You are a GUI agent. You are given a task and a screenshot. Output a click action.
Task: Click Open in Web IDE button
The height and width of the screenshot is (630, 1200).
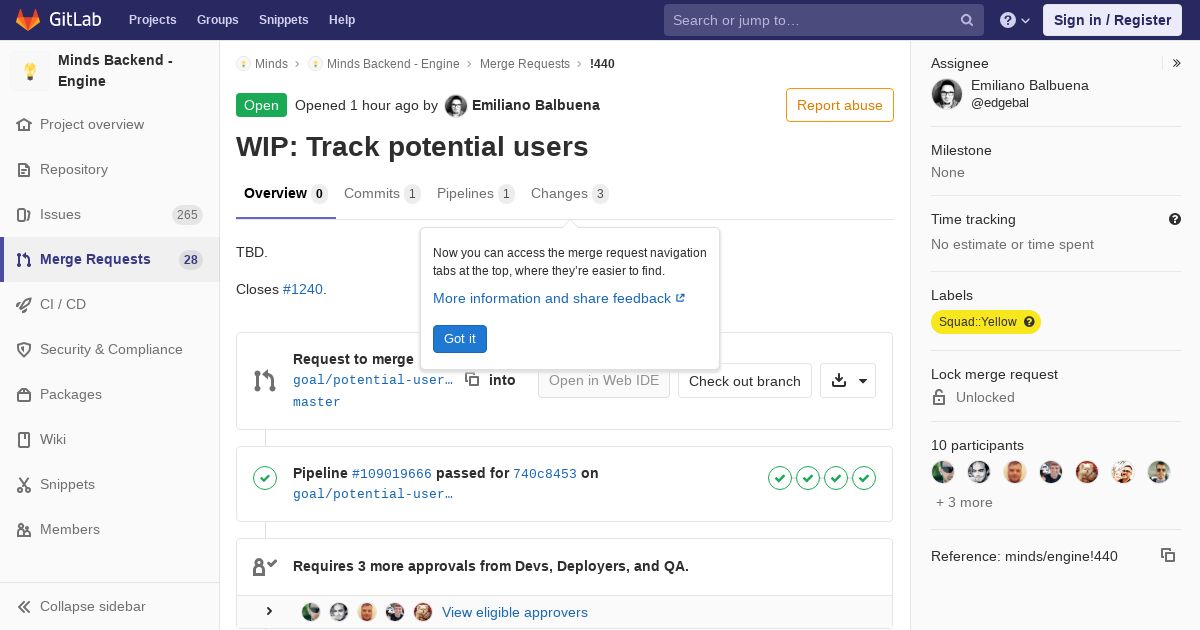[x=604, y=380]
